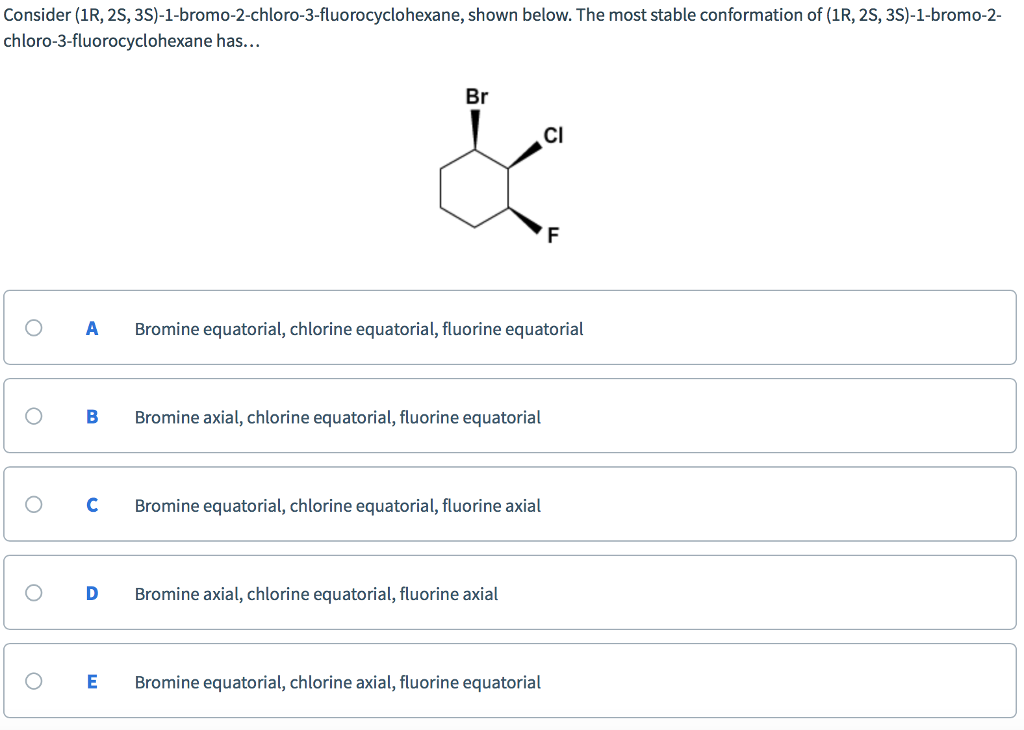This screenshot has height=730, width=1024.
Task: Choose answer with fluorine axial, bromine equatorial
Action: [338, 505]
